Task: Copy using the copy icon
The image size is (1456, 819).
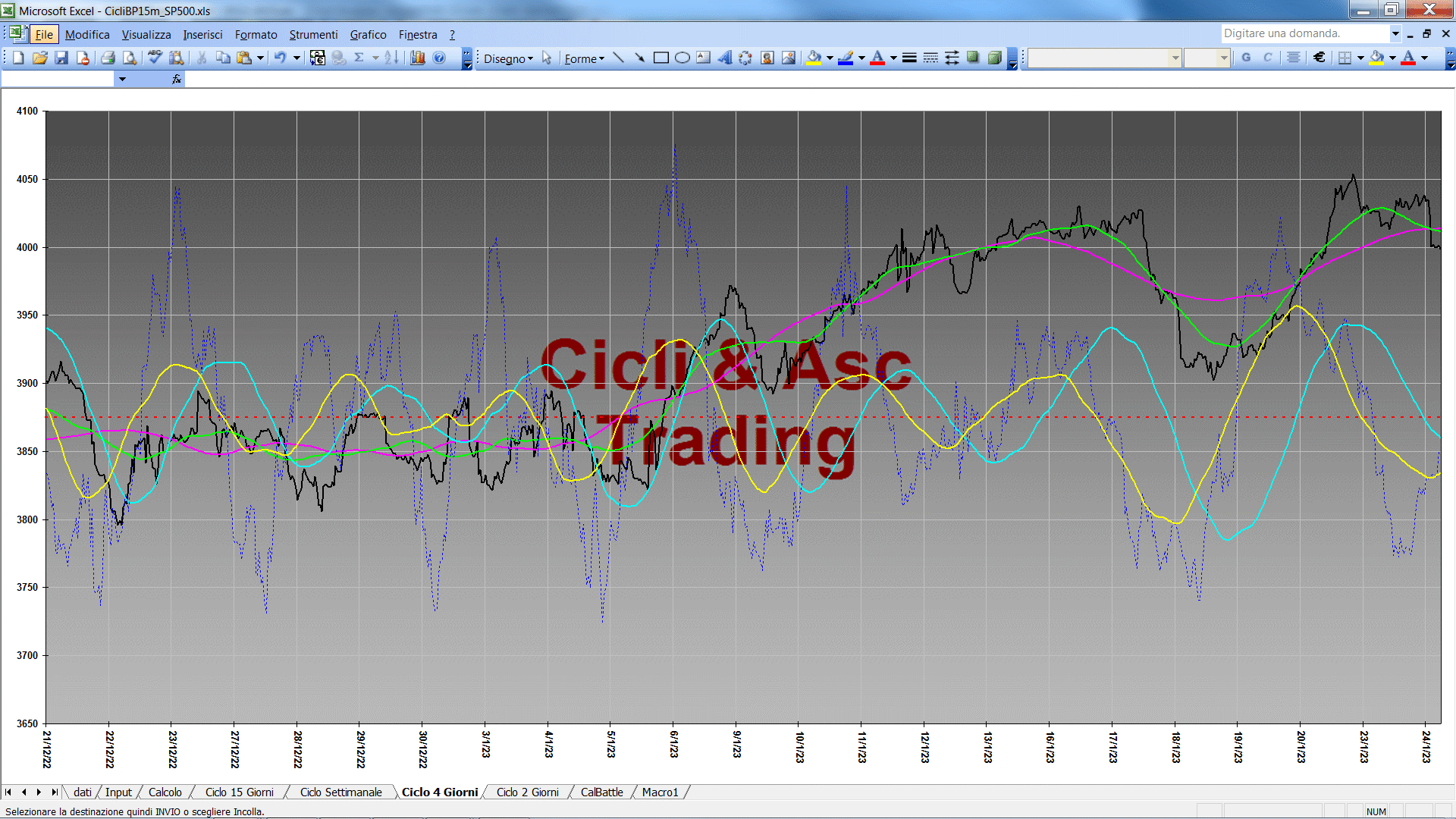Action: pos(223,58)
